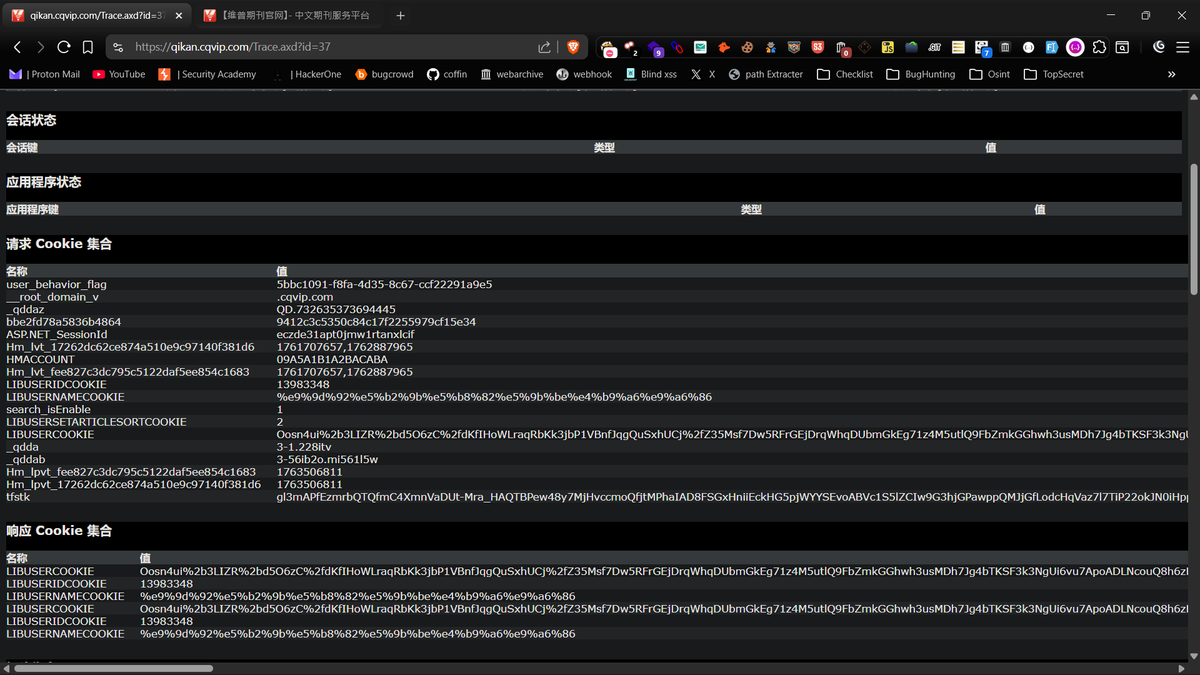Open the YouTube bookmark
This screenshot has height=675, width=1200.
[x=119, y=74]
